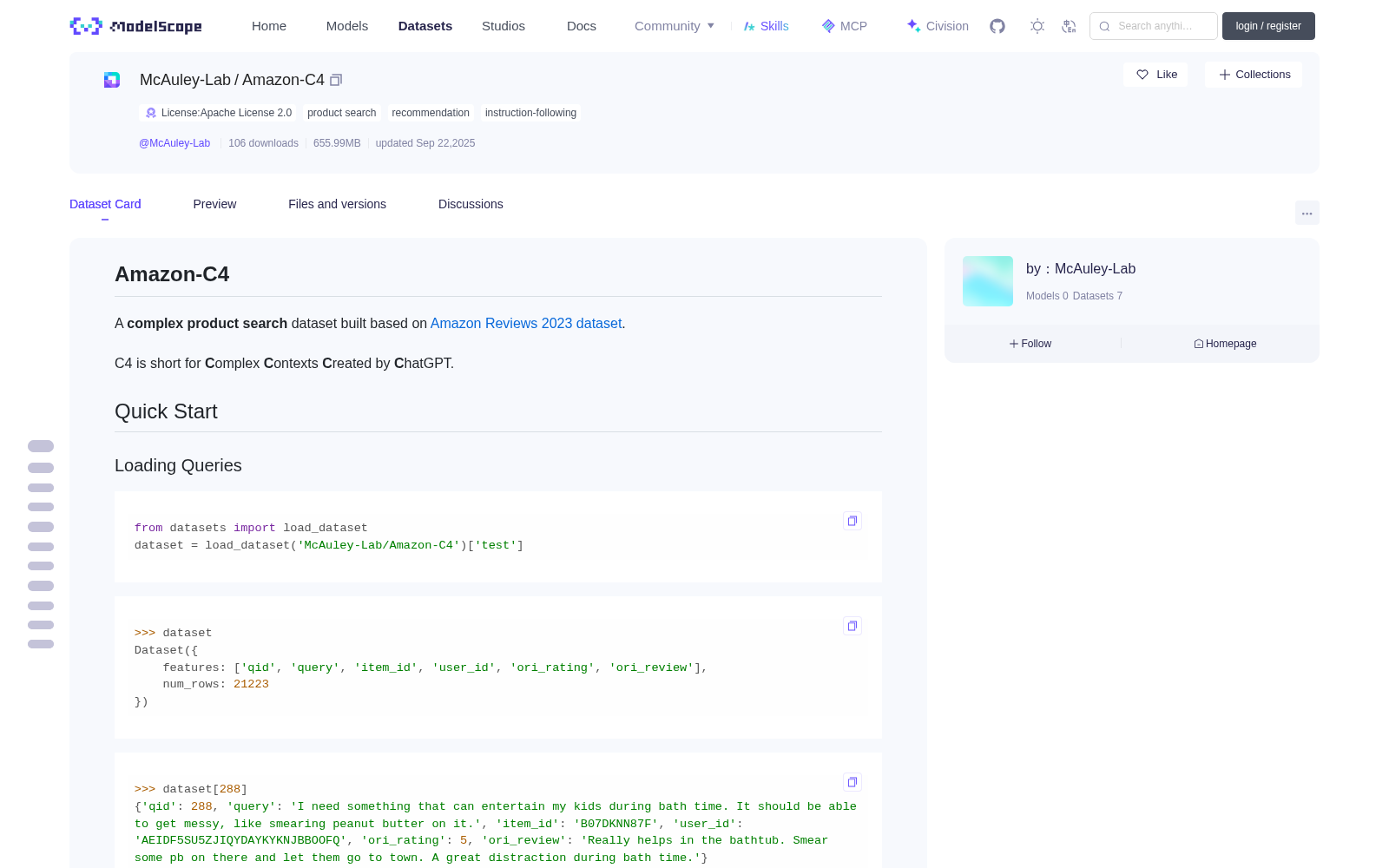
Task: Open the GitHub icon link
Action: [997, 26]
